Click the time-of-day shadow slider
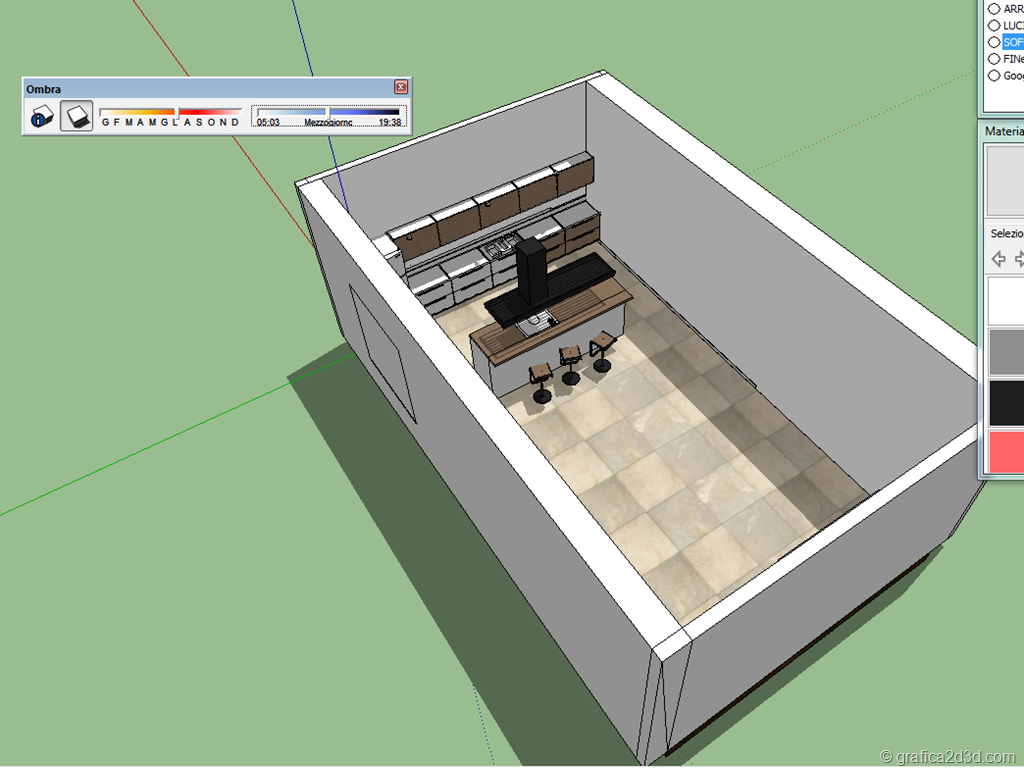This screenshot has height=768, width=1024. (329, 112)
